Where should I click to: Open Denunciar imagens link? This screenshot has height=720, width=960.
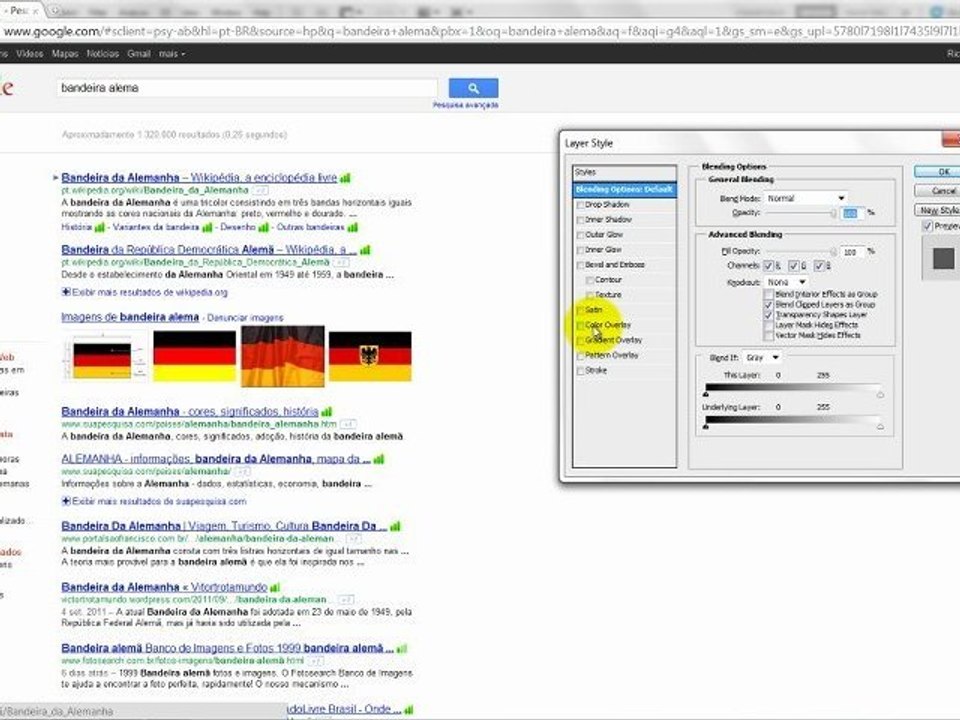pos(245,318)
